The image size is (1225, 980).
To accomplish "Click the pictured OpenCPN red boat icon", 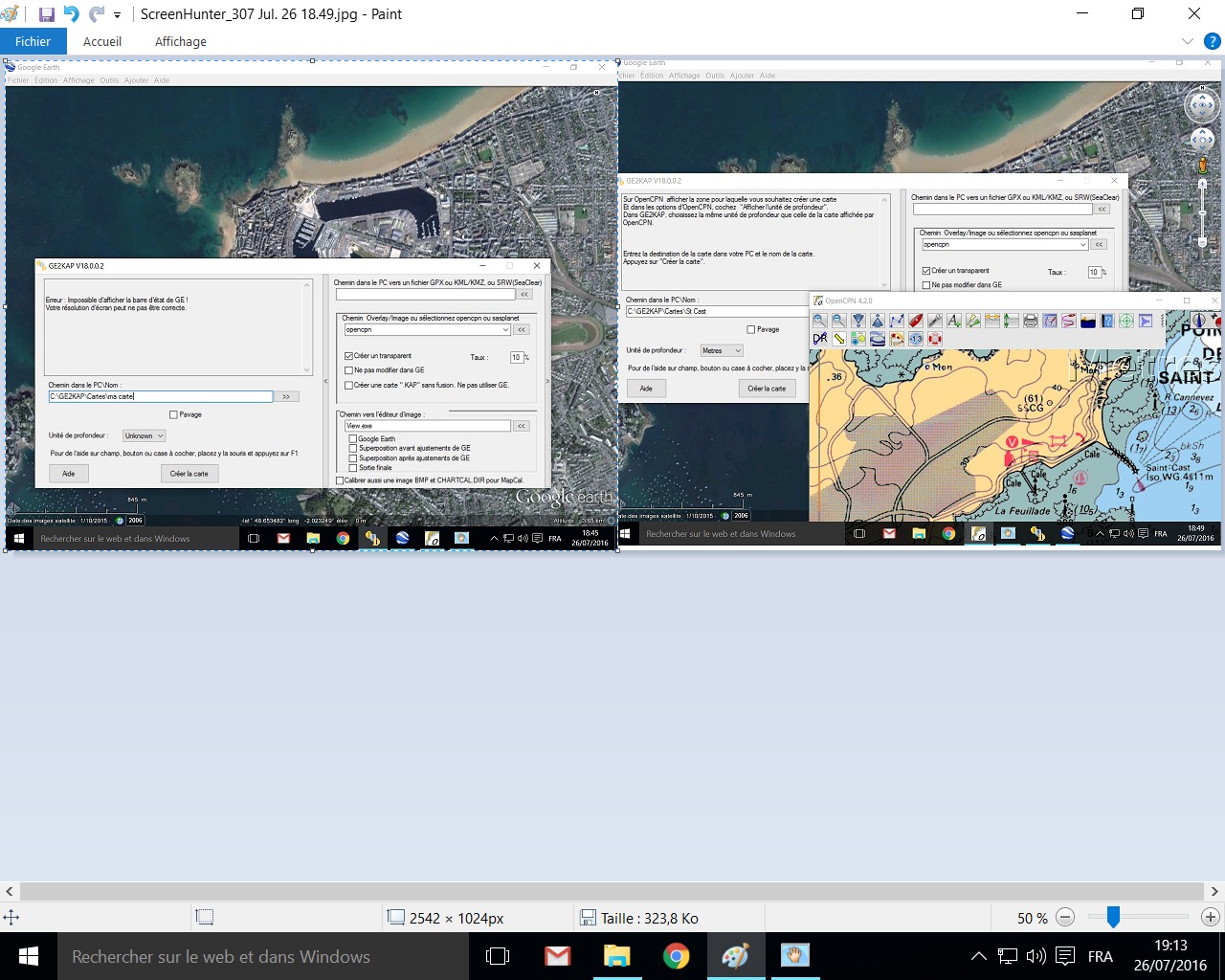I will pyautogui.click(x=916, y=321).
